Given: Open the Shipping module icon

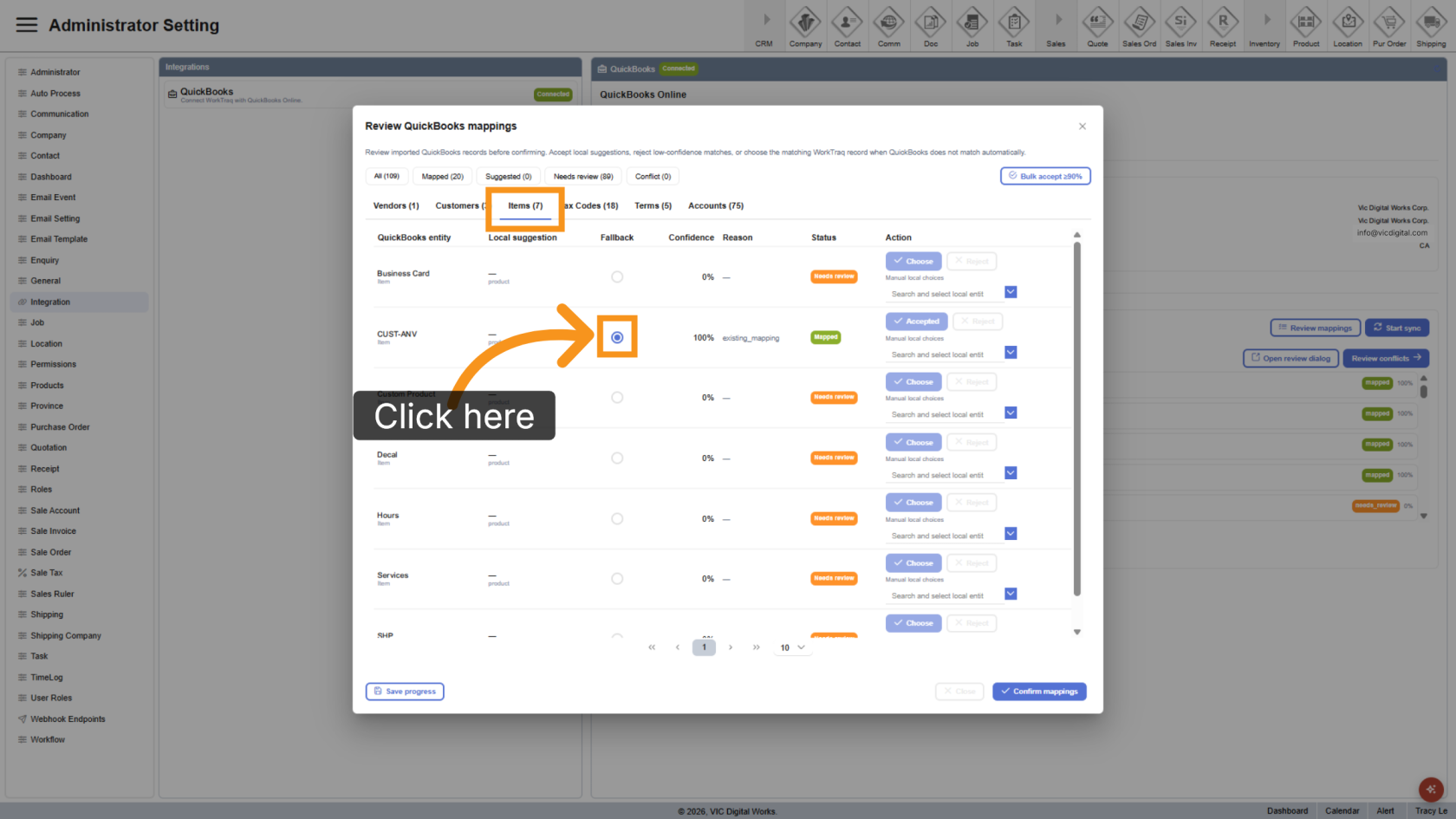Looking at the screenshot, I should [x=1431, y=25].
